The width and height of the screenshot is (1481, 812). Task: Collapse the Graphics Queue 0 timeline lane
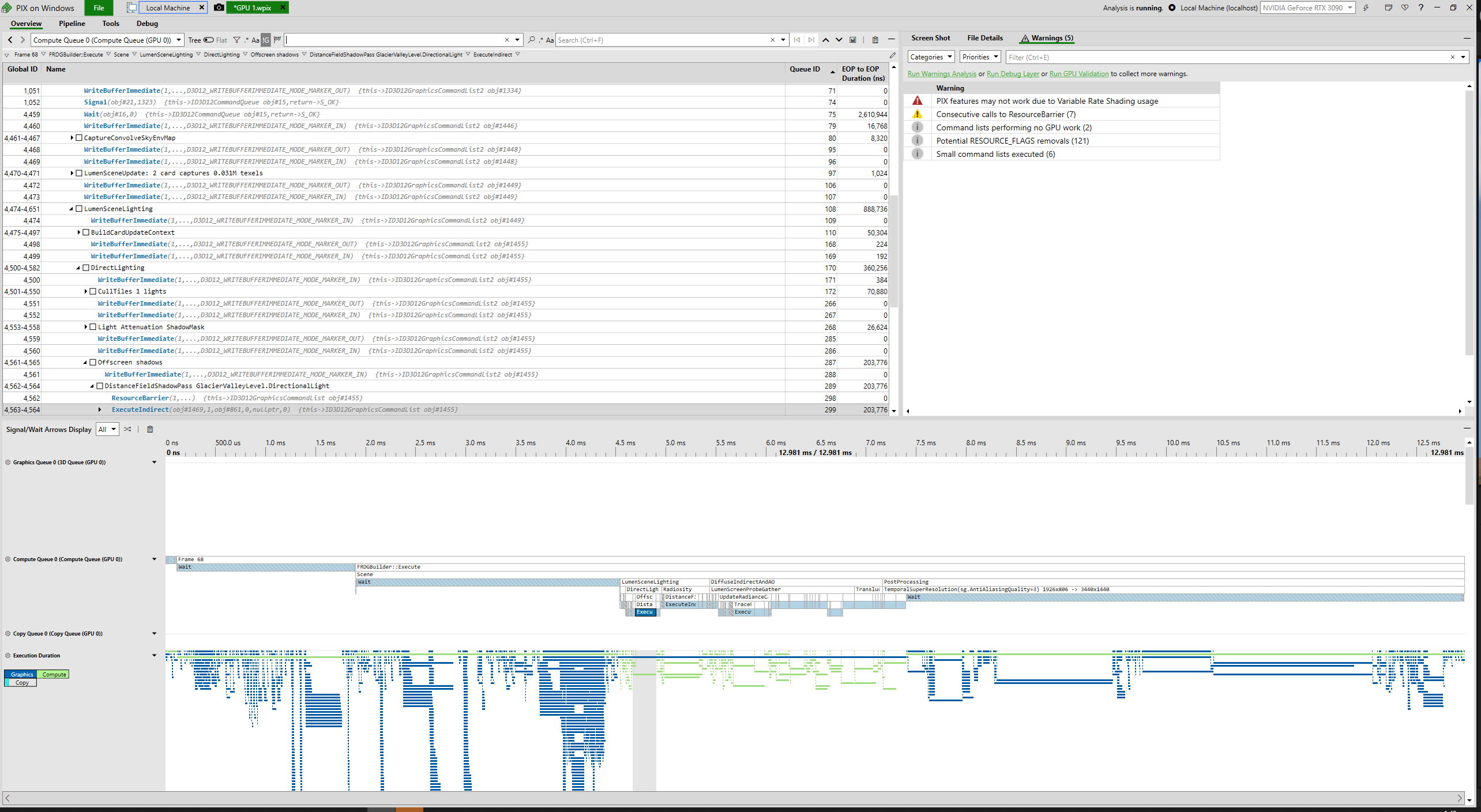click(x=154, y=462)
